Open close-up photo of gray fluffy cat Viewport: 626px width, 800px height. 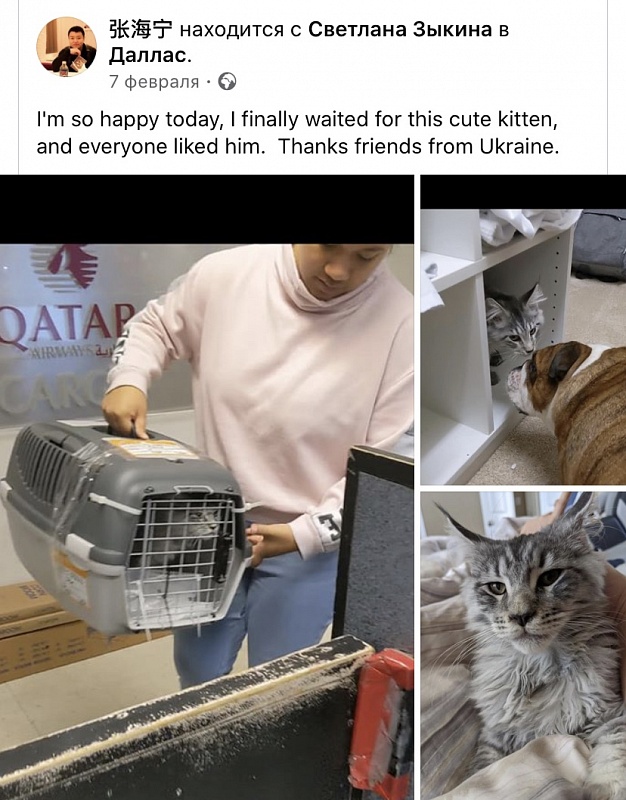[x=523, y=646]
